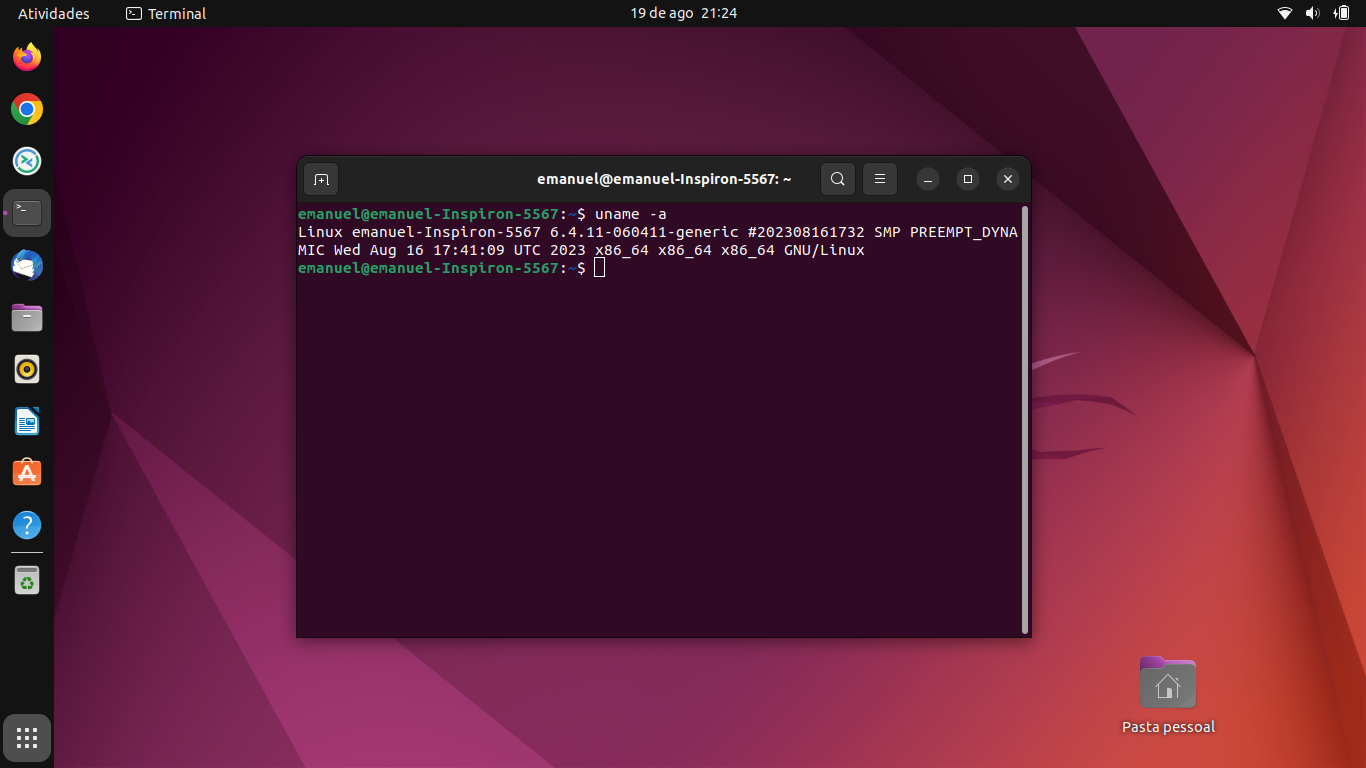Click the '#202308161732' build number text
1366x768 pixels.
(x=806, y=232)
